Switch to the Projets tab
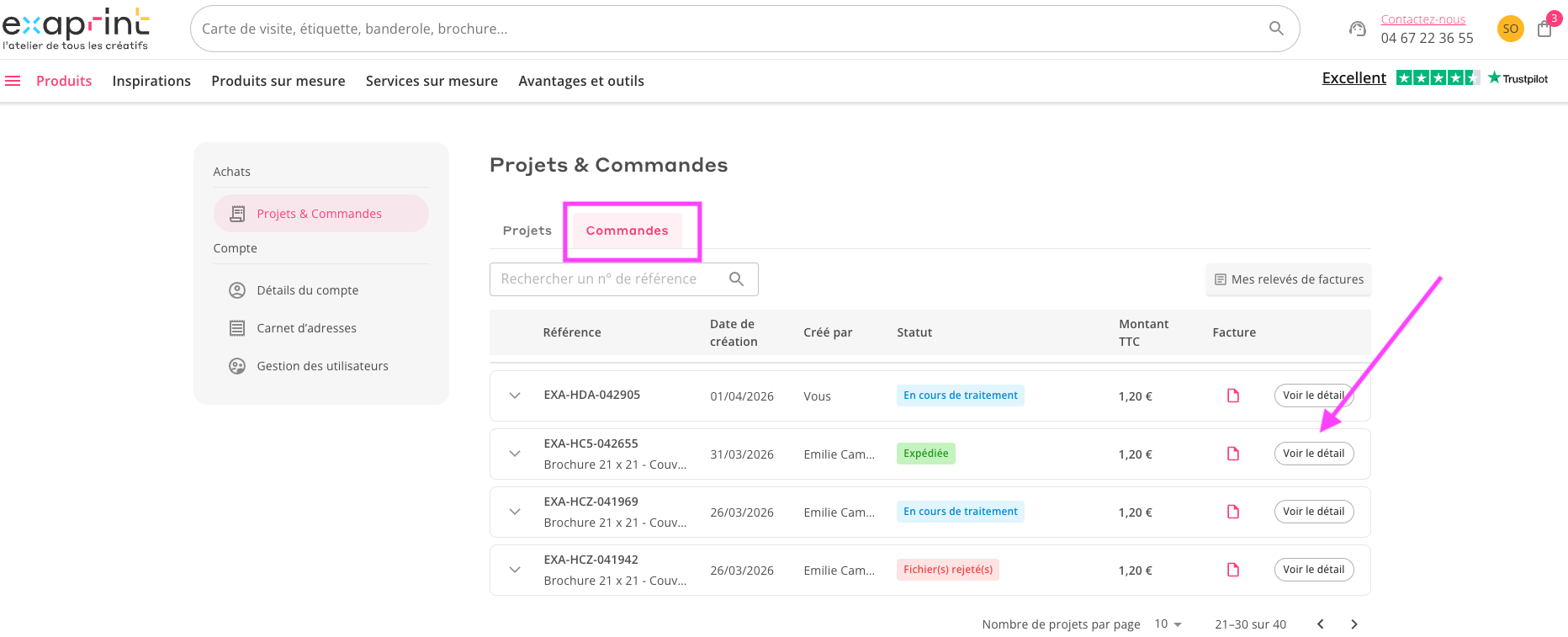 click(x=527, y=231)
